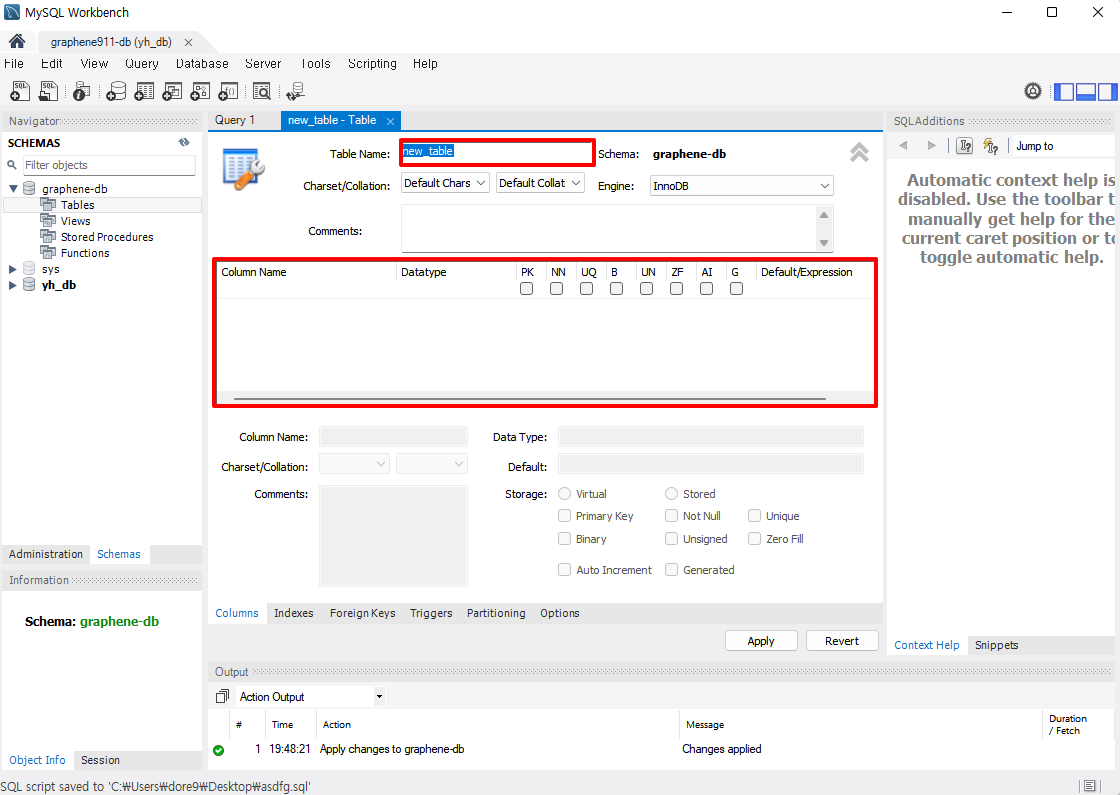Open the Scripting menu
Screen dimensions: 1120x795
point(372,64)
